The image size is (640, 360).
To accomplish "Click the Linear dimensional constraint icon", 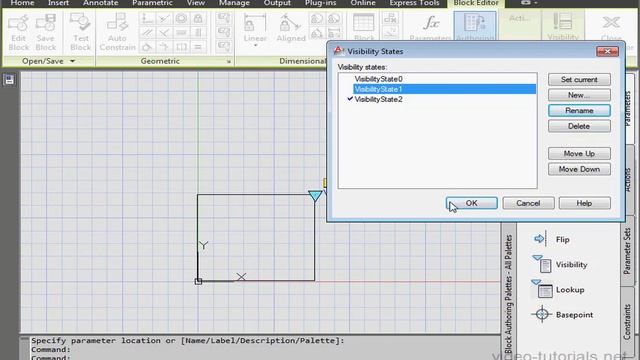I will click(x=255, y=28).
